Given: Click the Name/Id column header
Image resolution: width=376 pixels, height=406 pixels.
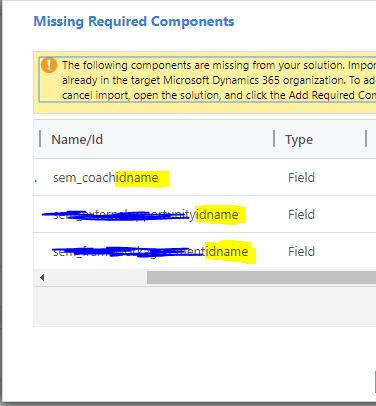Looking at the screenshot, I should tap(77, 140).
